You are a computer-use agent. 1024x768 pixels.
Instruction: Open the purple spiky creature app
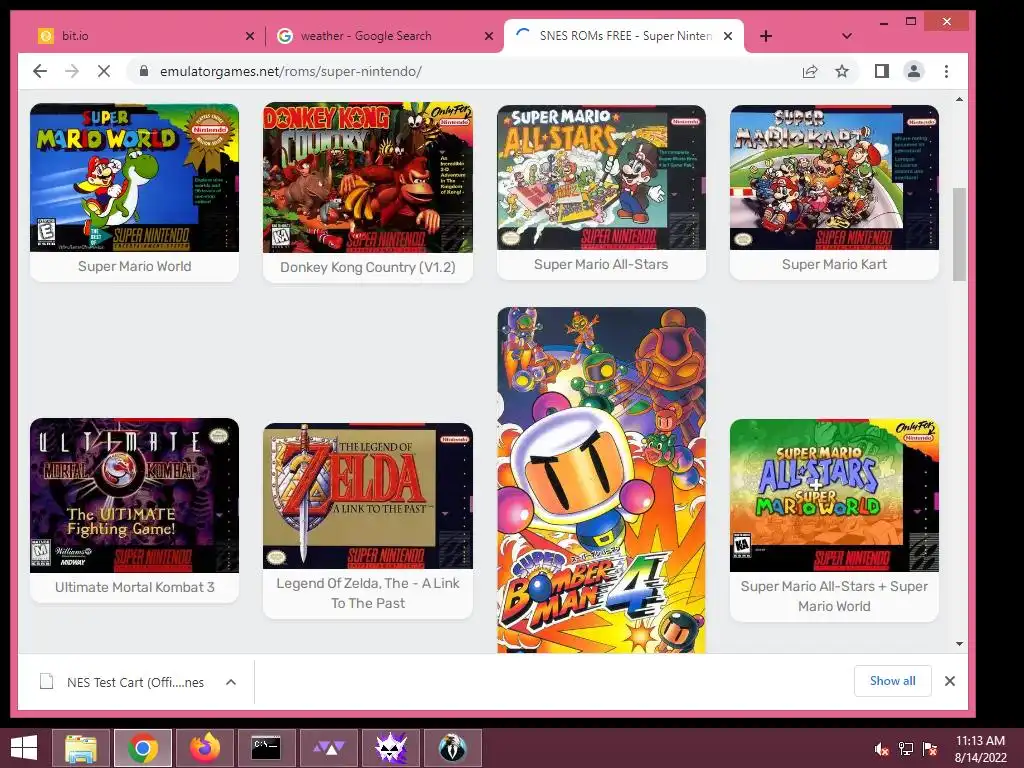[391, 748]
